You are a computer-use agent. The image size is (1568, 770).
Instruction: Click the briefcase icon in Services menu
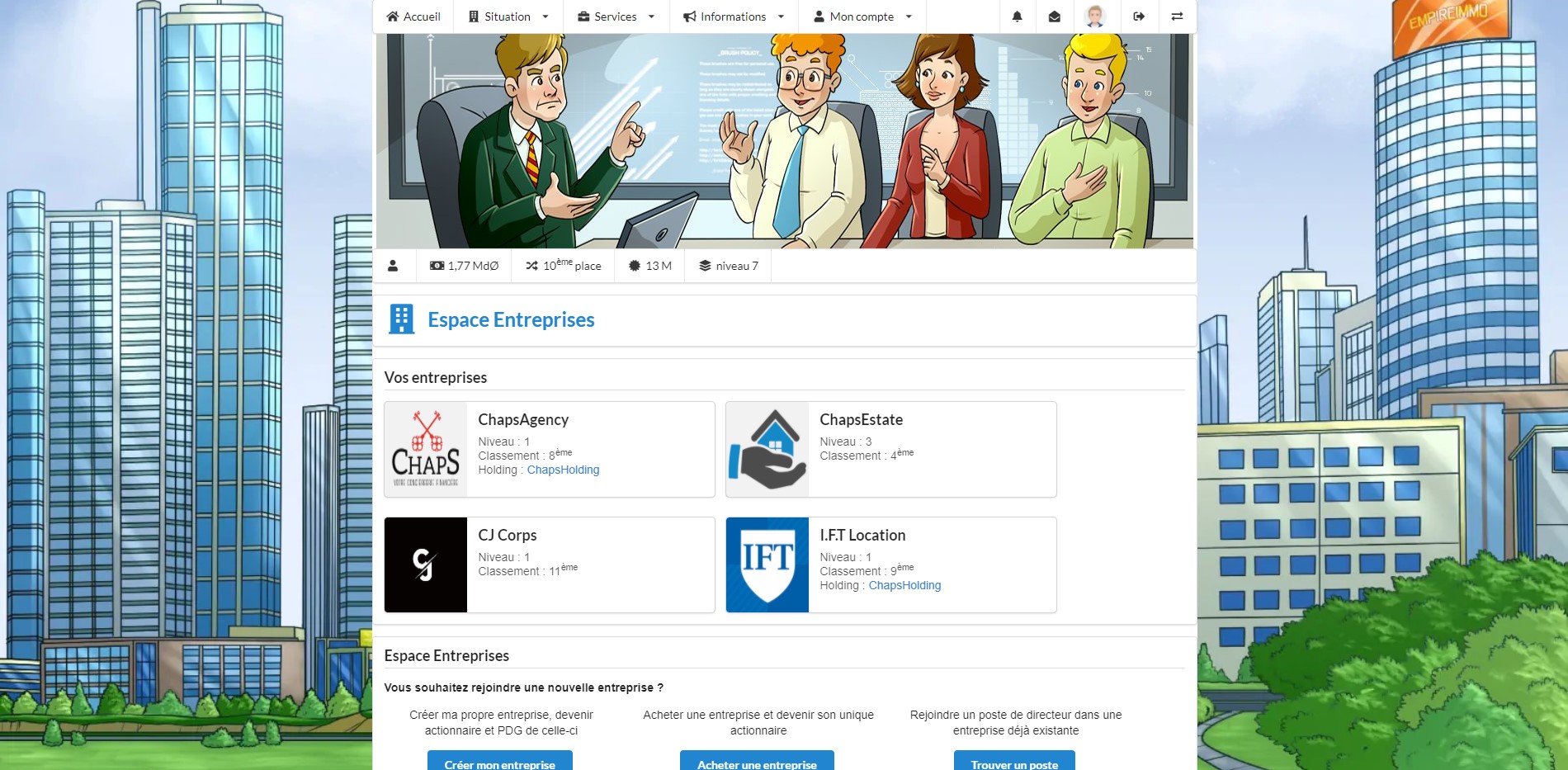[583, 17]
